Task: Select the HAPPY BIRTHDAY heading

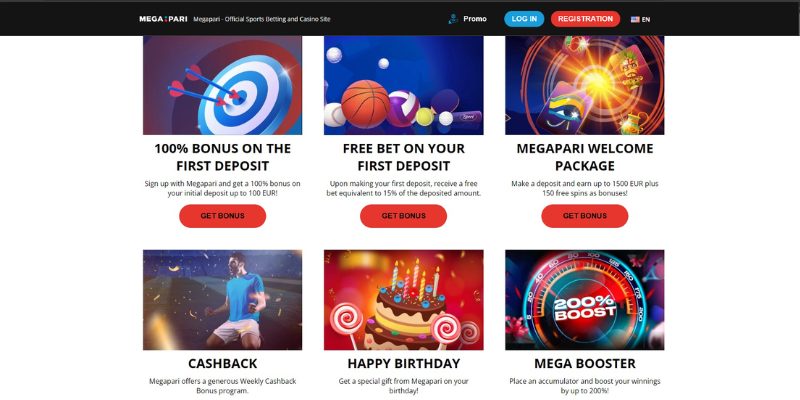Action: pos(404,363)
